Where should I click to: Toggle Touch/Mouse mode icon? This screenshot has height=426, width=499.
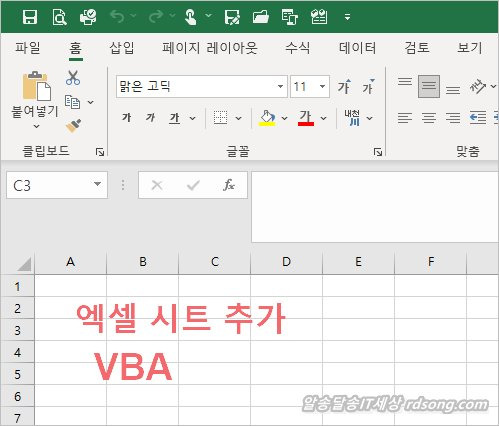pos(191,17)
